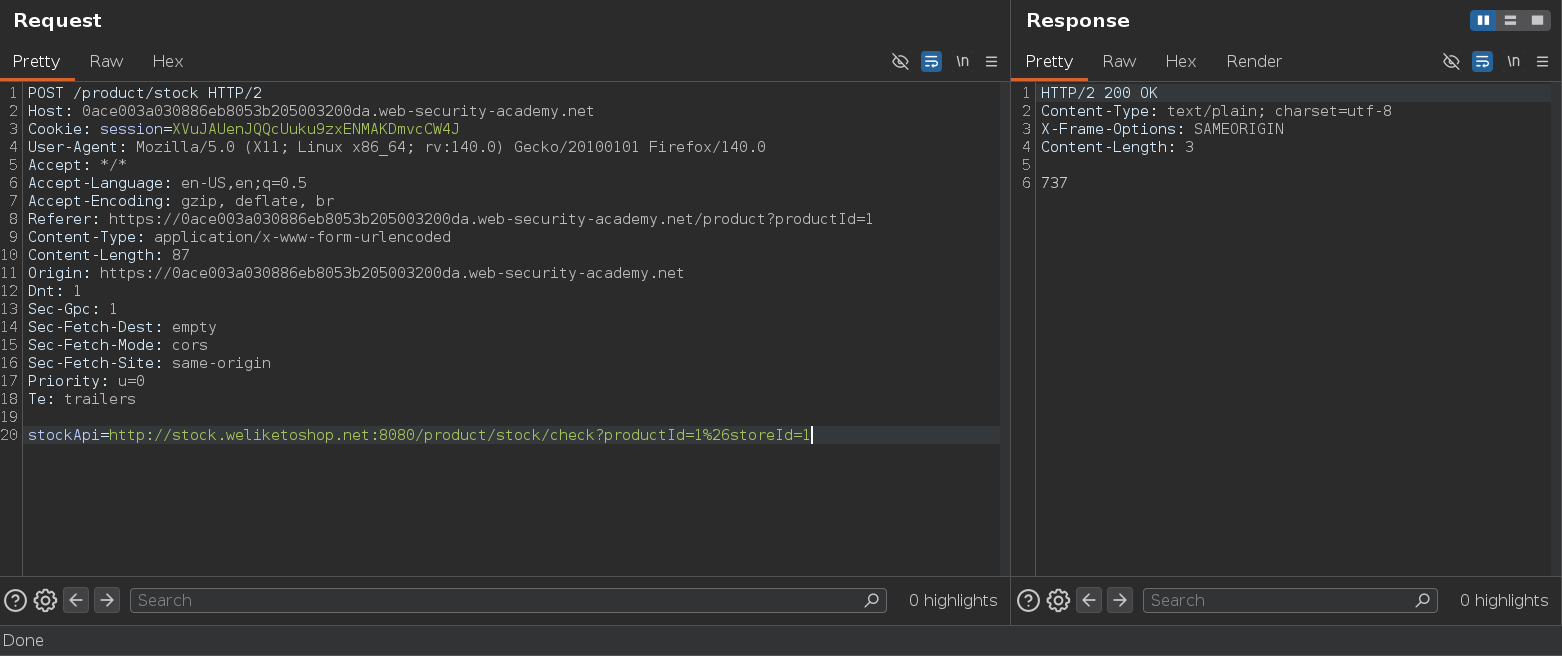Click the User-Agent header line
1562x656 pixels.
[397, 147]
